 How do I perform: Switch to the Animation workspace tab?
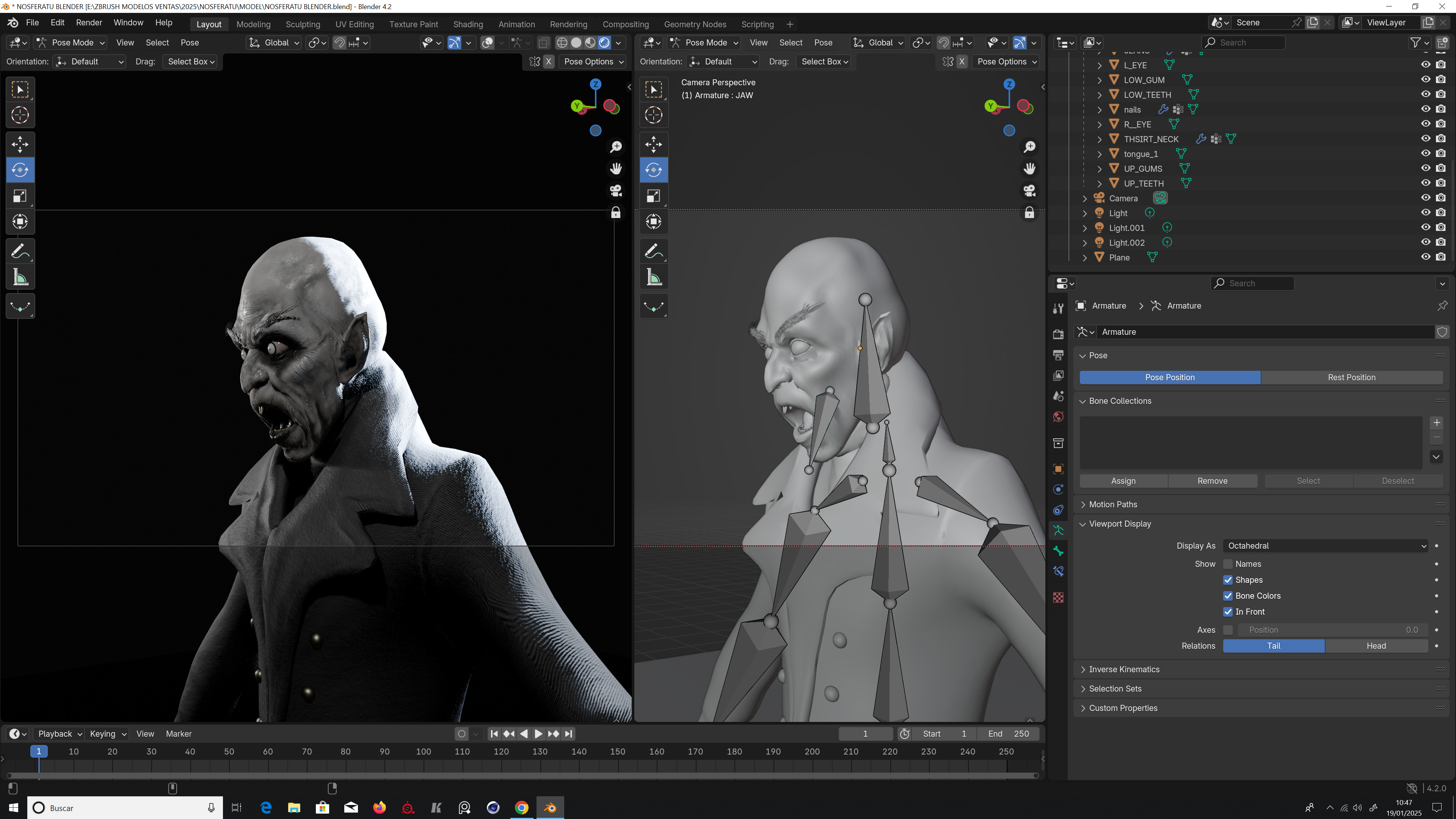(516, 24)
